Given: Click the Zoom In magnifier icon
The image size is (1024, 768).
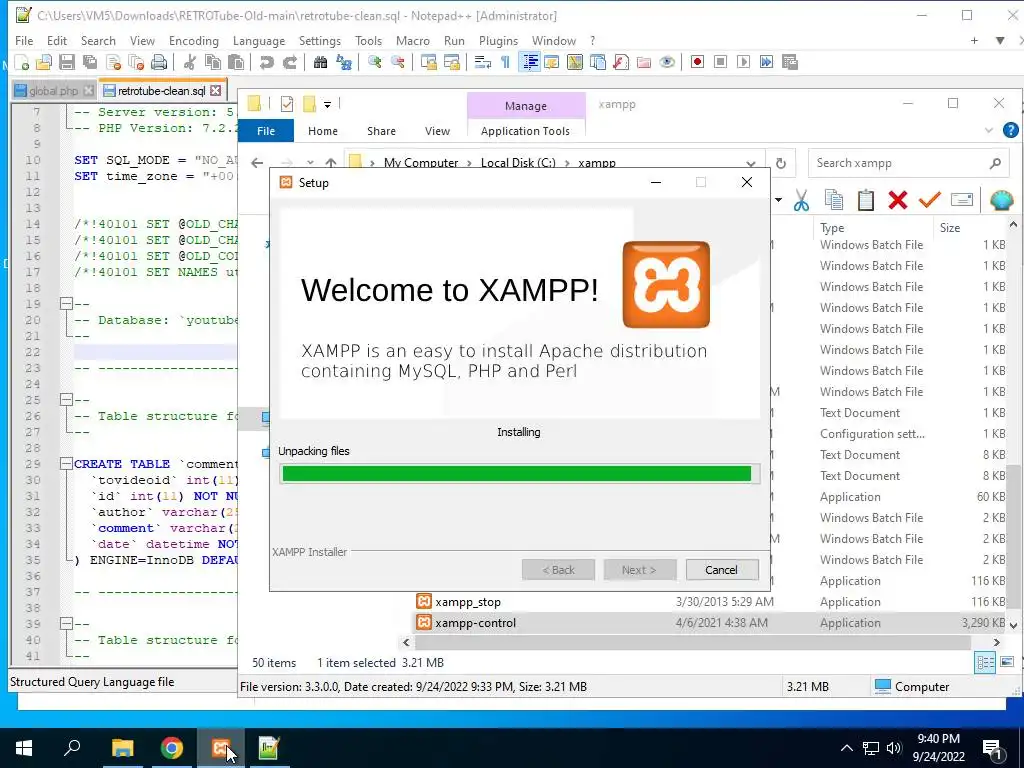Looking at the screenshot, I should point(375,62).
